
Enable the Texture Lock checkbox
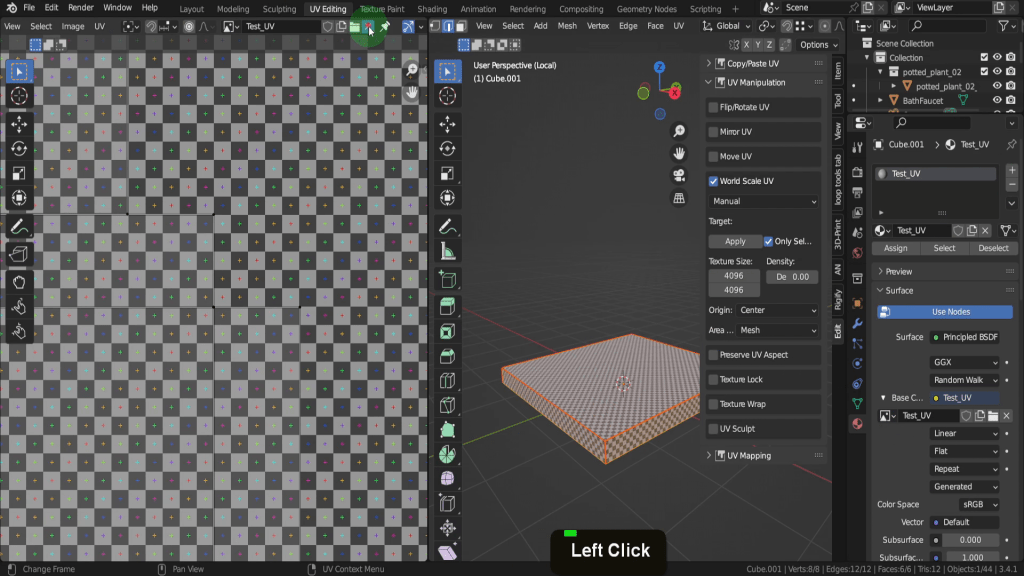point(713,380)
